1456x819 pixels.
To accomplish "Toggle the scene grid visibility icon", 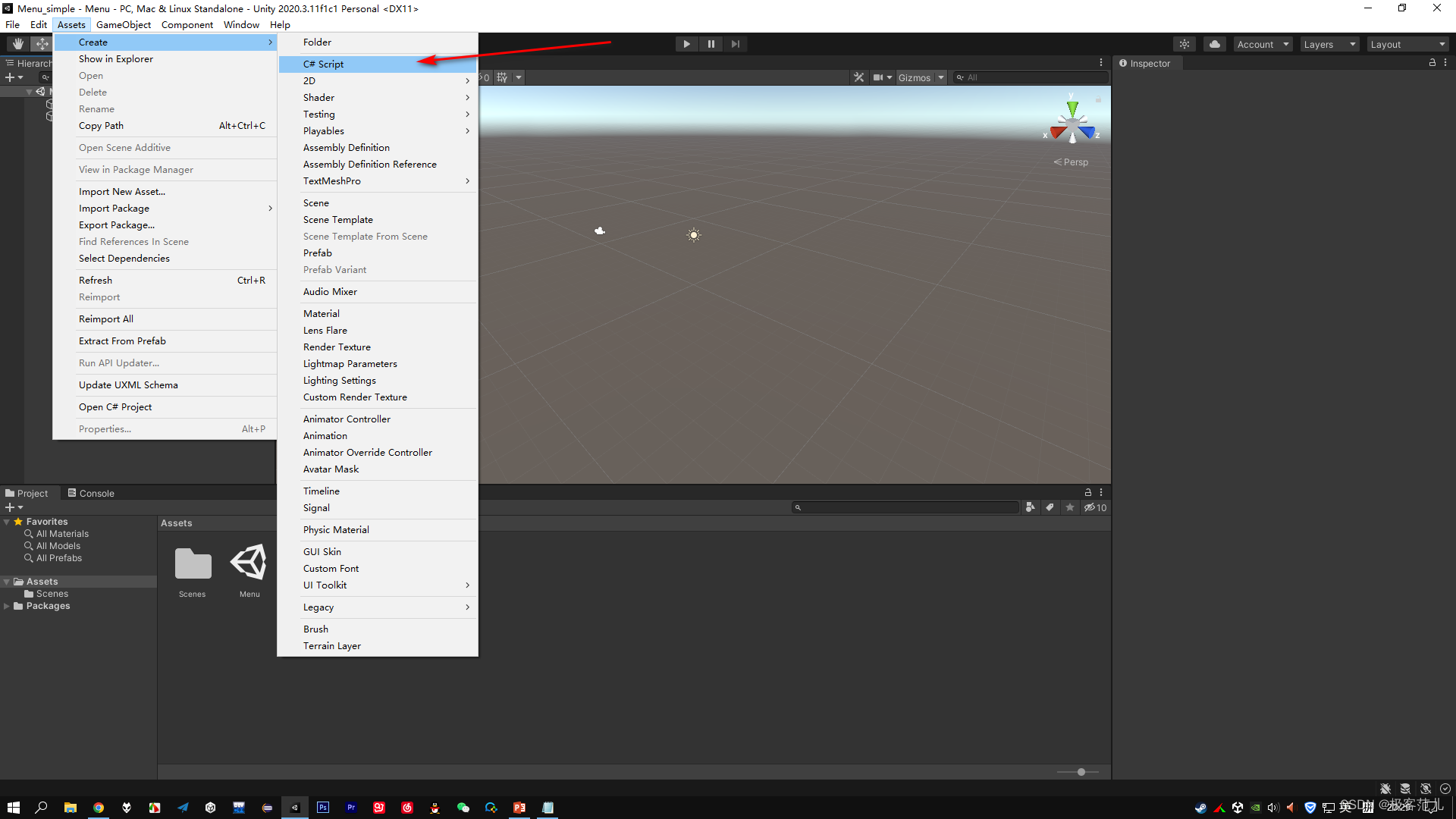I will click(502, 77).
